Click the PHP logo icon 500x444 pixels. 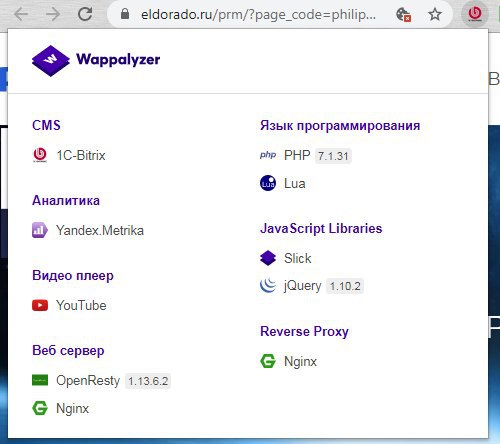point(268,155)
